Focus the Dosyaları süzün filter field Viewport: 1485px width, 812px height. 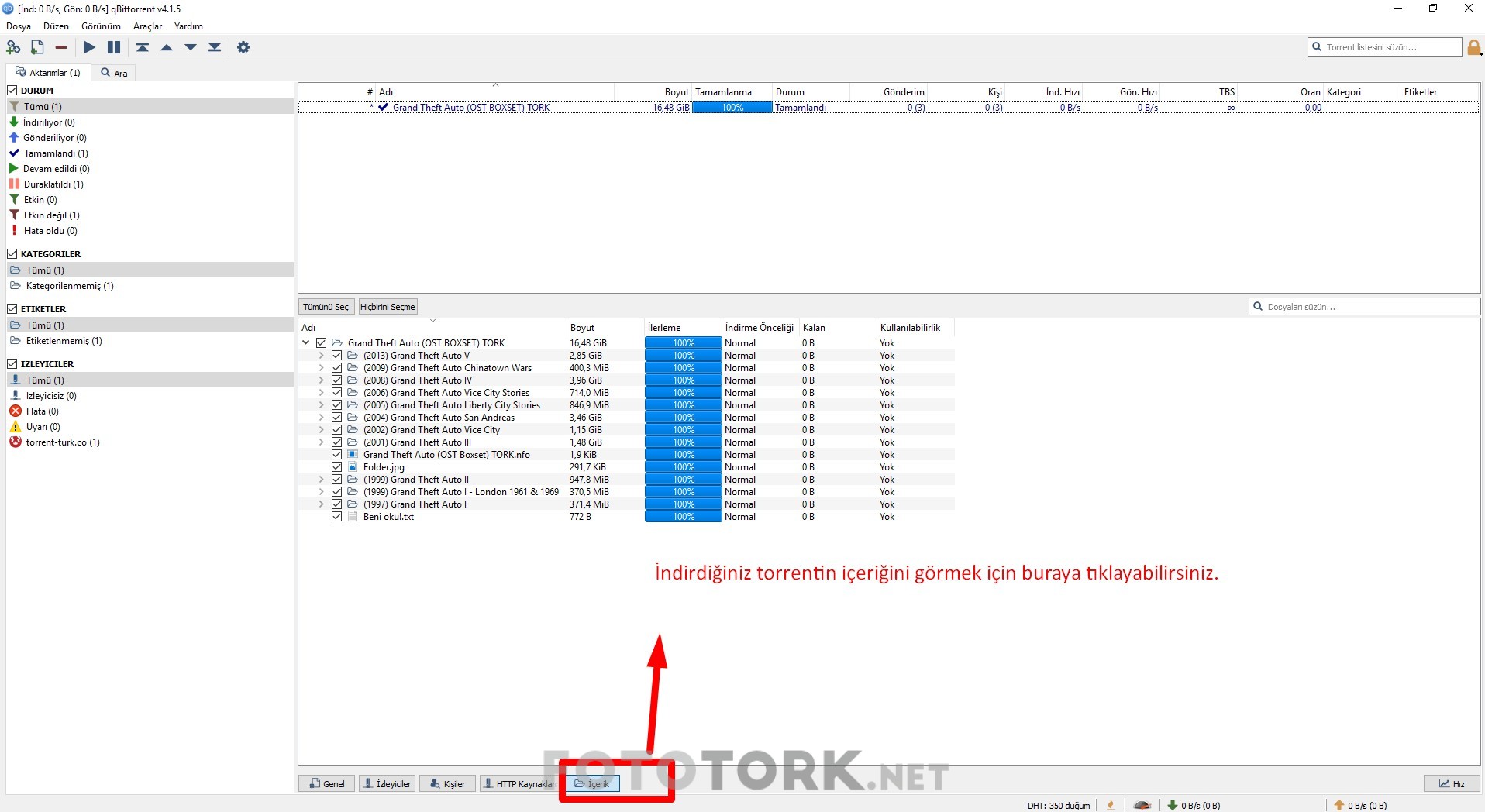[1364, 307]
